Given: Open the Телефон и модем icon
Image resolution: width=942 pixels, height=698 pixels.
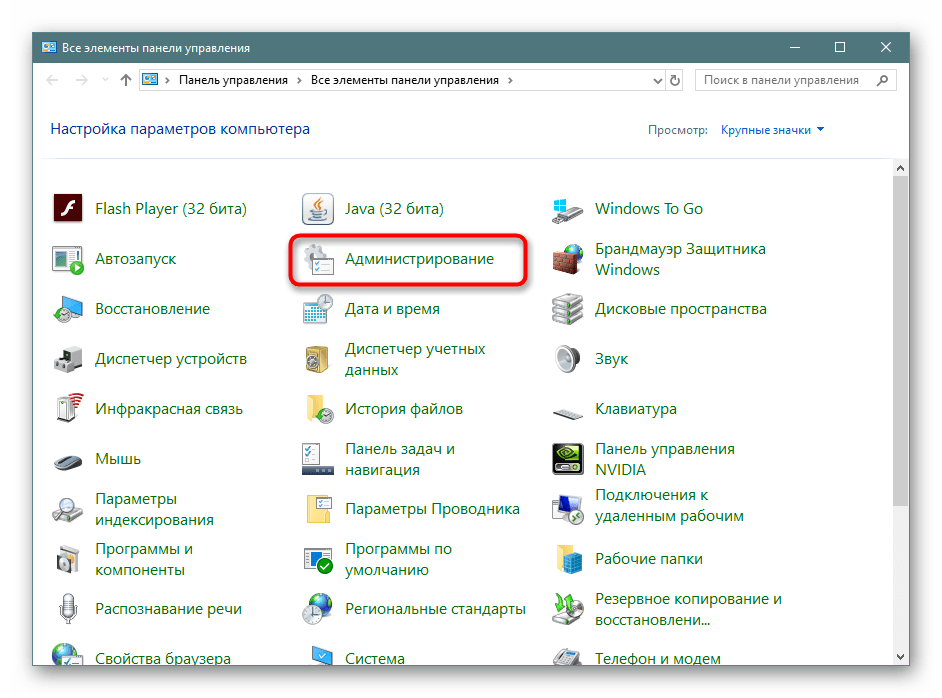Looking at the screenshot, I should tap(567, 656).
